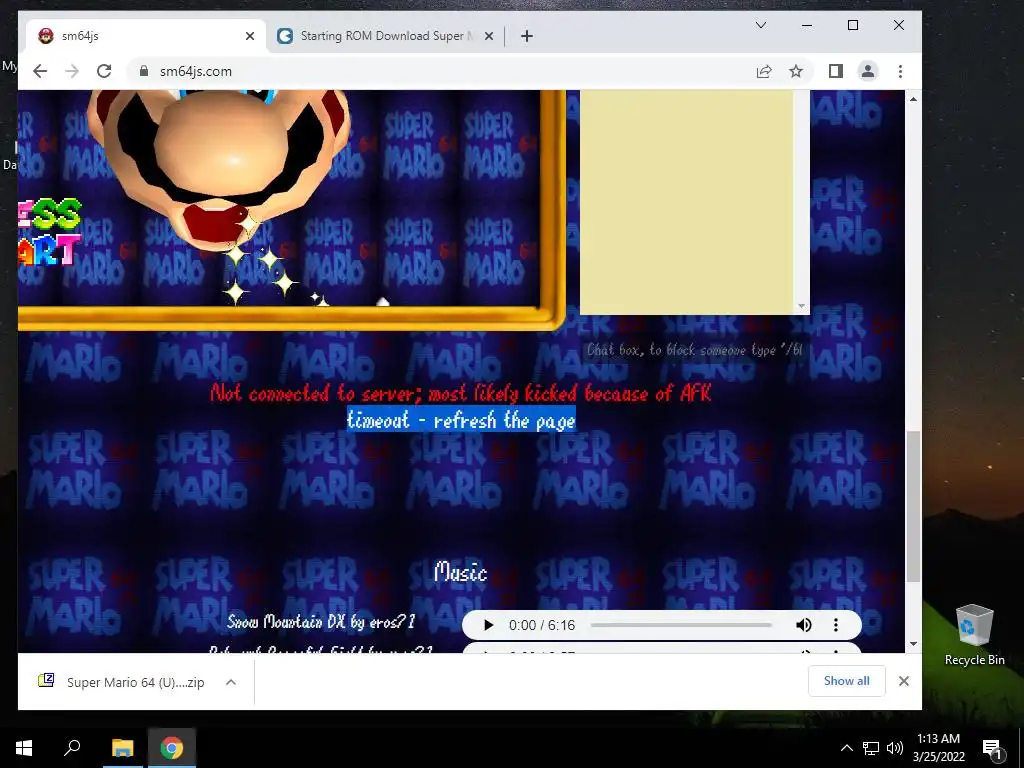
Task: Switch to Starting ROM Download tab
Action: pyautogui.click(x=385, y=36)
